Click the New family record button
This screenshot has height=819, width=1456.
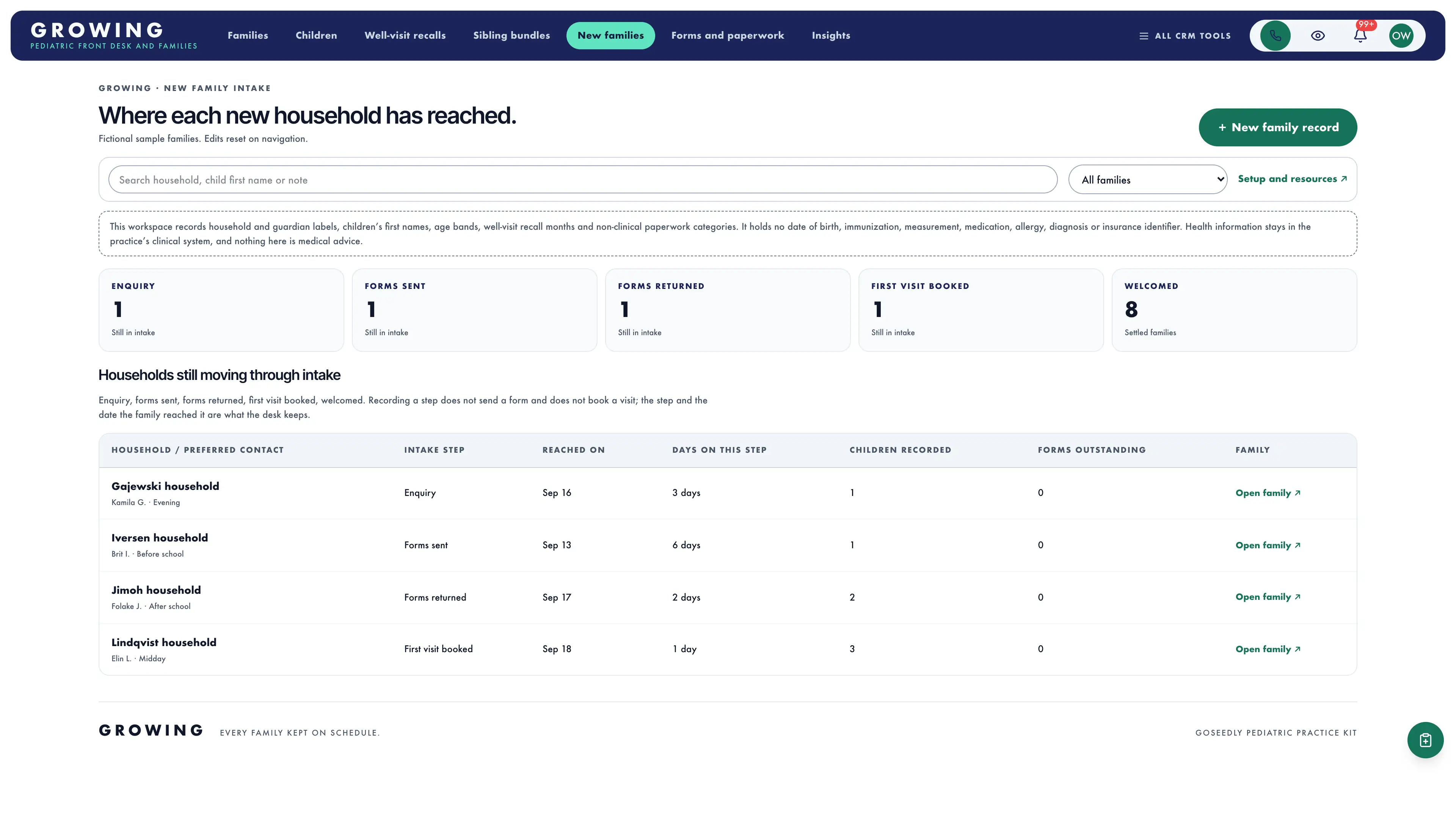click(x=1277, y=127)
